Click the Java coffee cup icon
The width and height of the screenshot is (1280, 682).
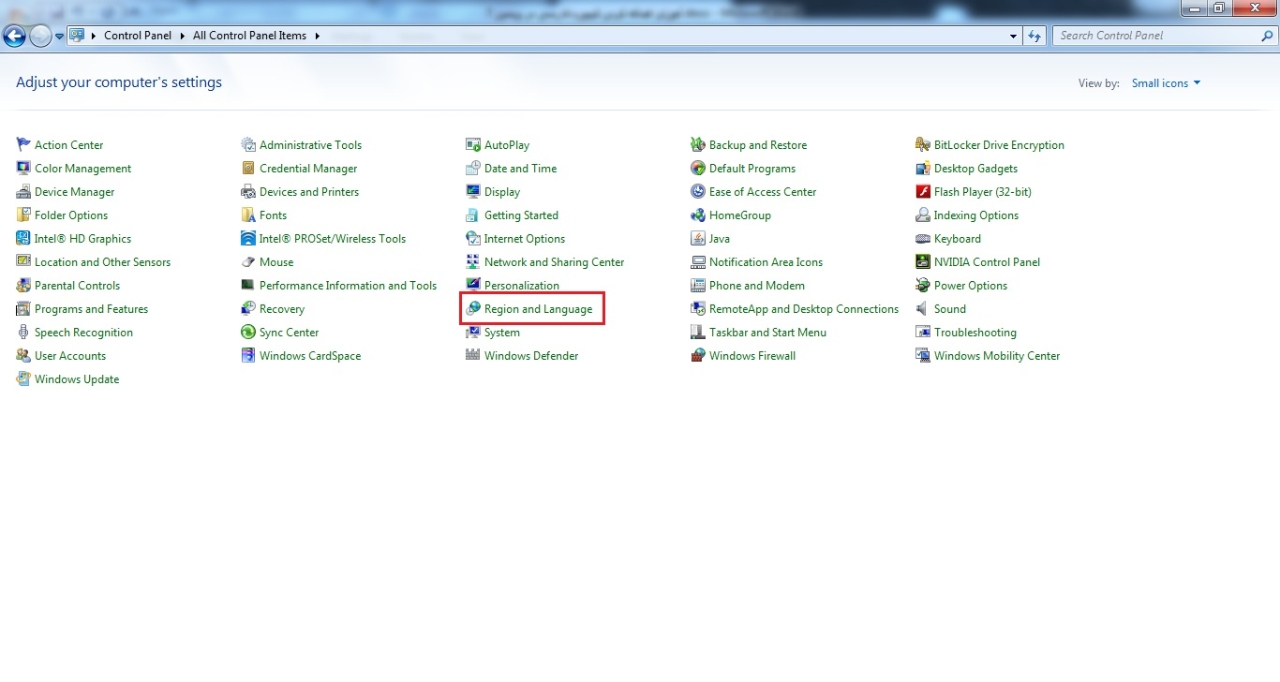[698, 238]
